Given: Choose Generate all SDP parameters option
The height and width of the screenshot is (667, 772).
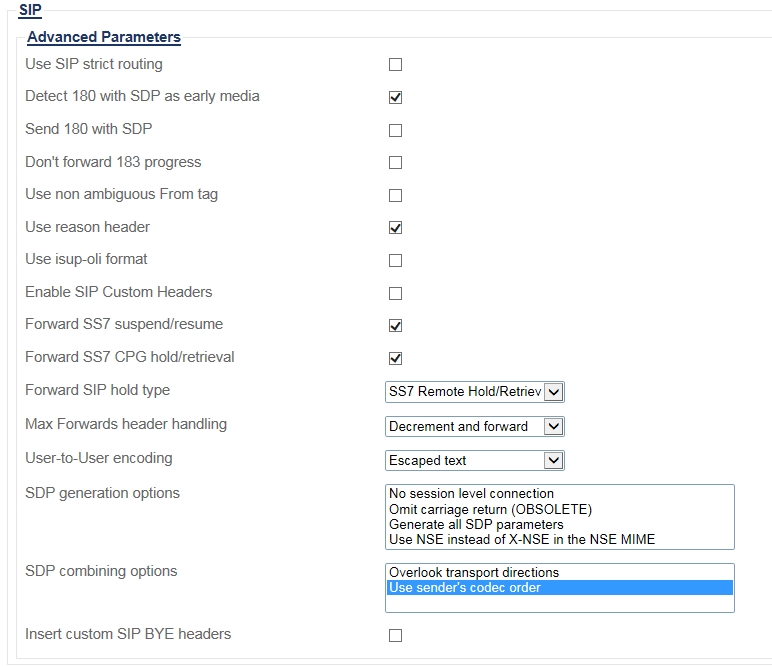Looking at the screenshot, I should coord(476,524).
